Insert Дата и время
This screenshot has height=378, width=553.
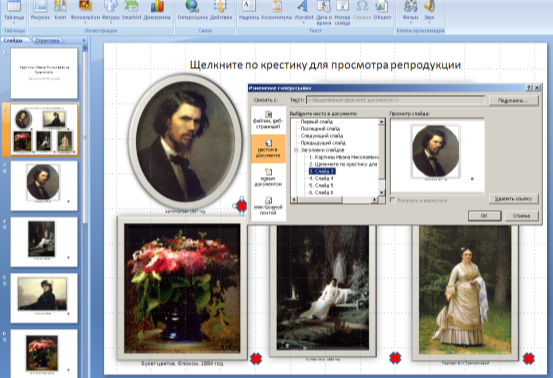[x=324, y=12]
